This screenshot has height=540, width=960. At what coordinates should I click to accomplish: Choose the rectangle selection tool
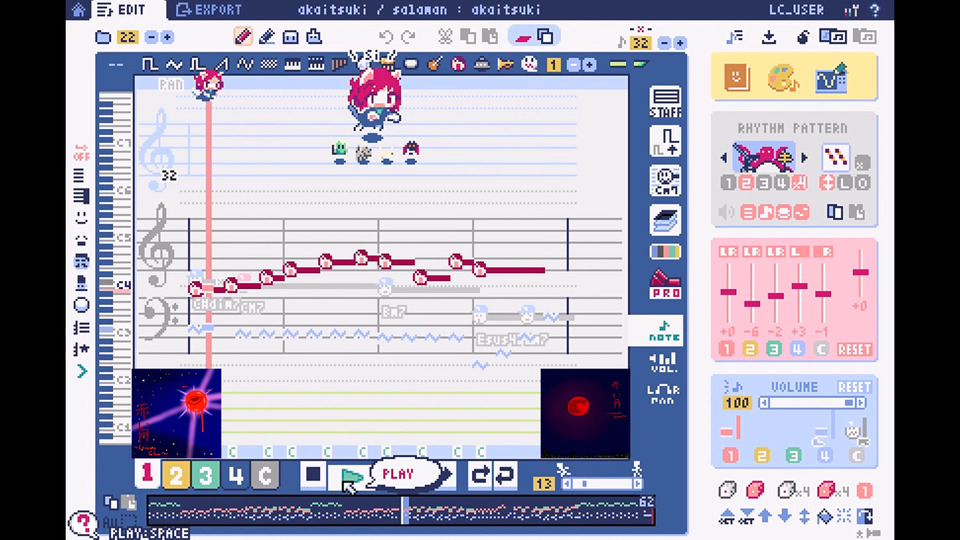[x=290, y=37]
